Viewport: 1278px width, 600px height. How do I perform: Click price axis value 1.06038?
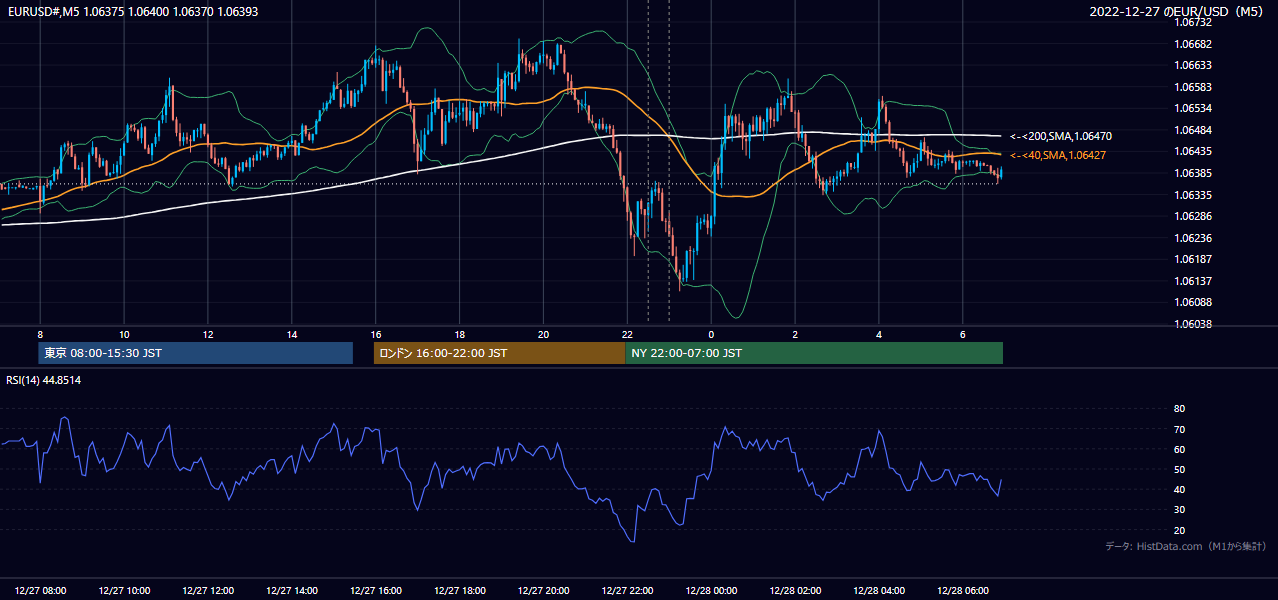[1193, 324]
